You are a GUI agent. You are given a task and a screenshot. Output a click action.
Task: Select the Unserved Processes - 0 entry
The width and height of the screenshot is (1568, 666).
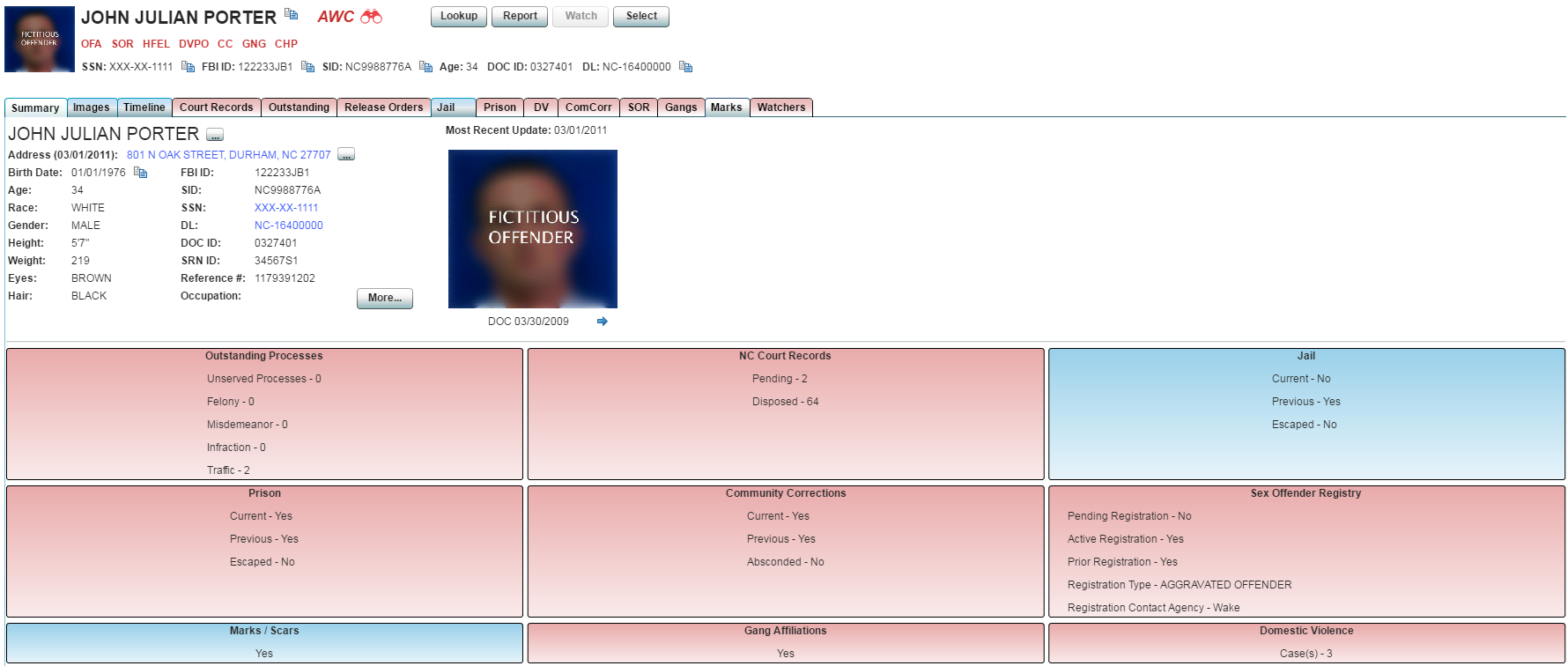(x=264, y=379)
